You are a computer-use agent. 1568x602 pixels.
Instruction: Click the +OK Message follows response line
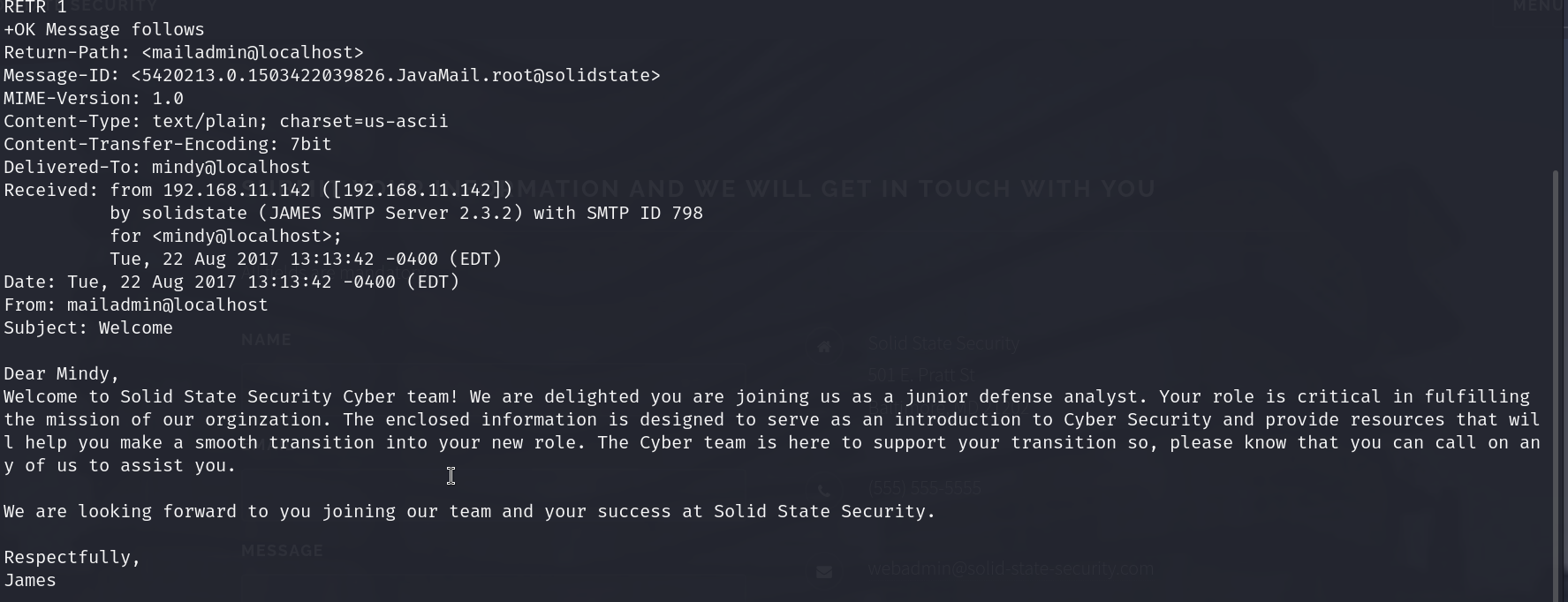coord(104,30)
